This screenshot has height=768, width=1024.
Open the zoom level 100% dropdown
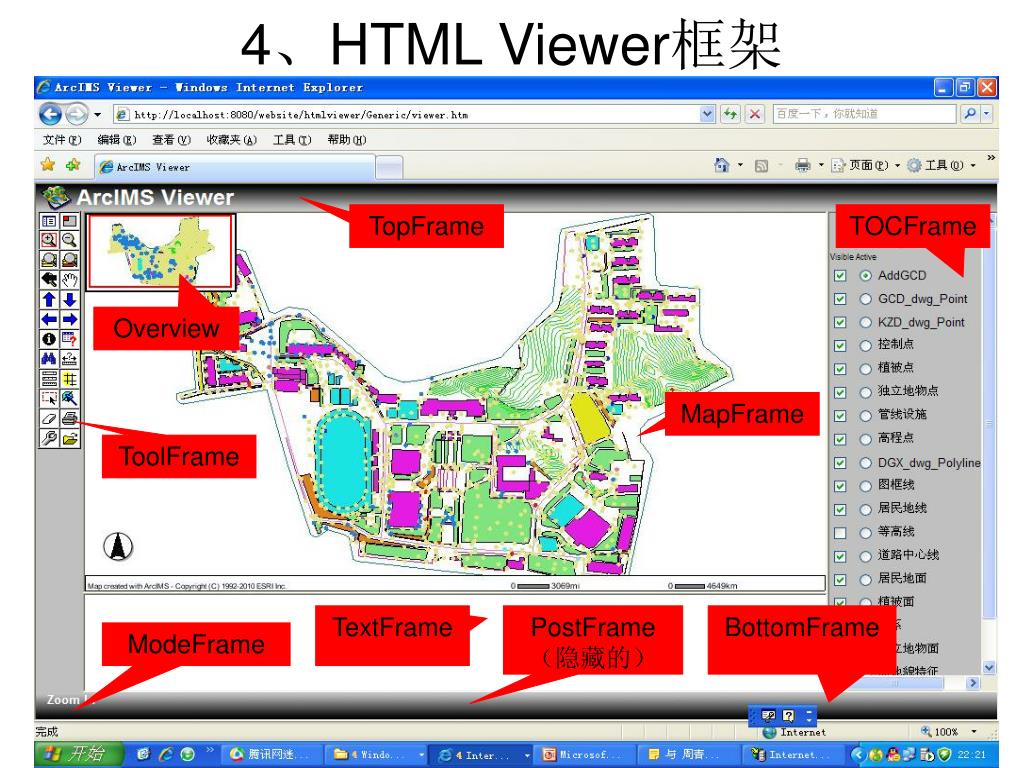[x=974, y=731]
